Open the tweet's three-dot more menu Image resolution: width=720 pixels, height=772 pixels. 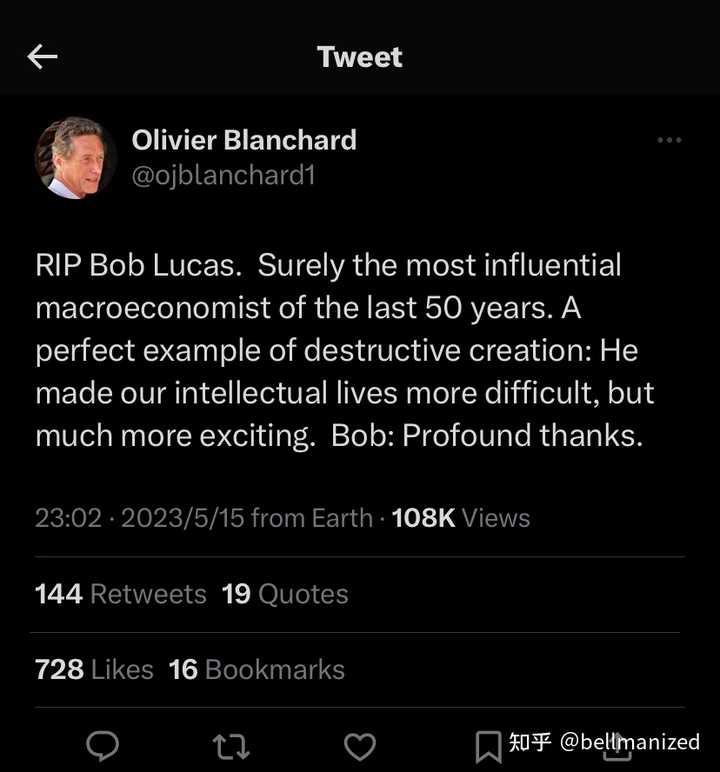point(669,140)
